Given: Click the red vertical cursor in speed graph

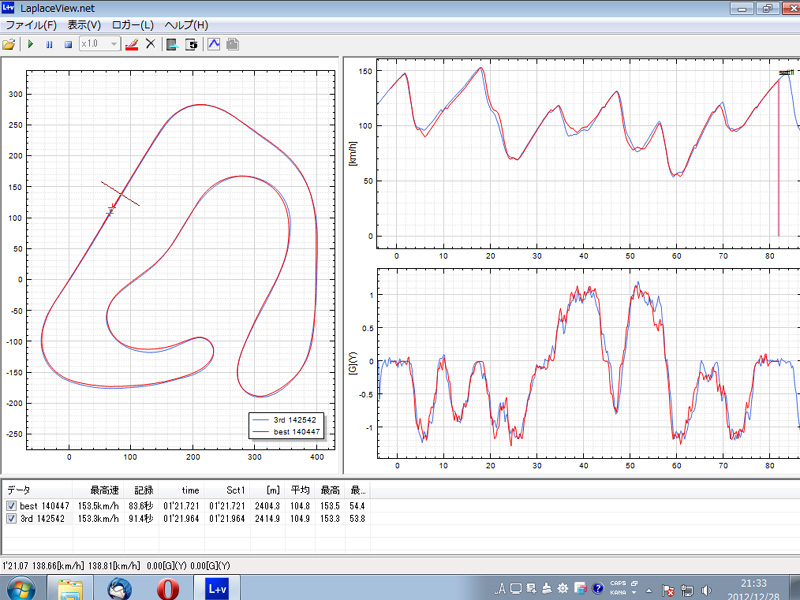Looking at the screenshot, I should point(779,158).
